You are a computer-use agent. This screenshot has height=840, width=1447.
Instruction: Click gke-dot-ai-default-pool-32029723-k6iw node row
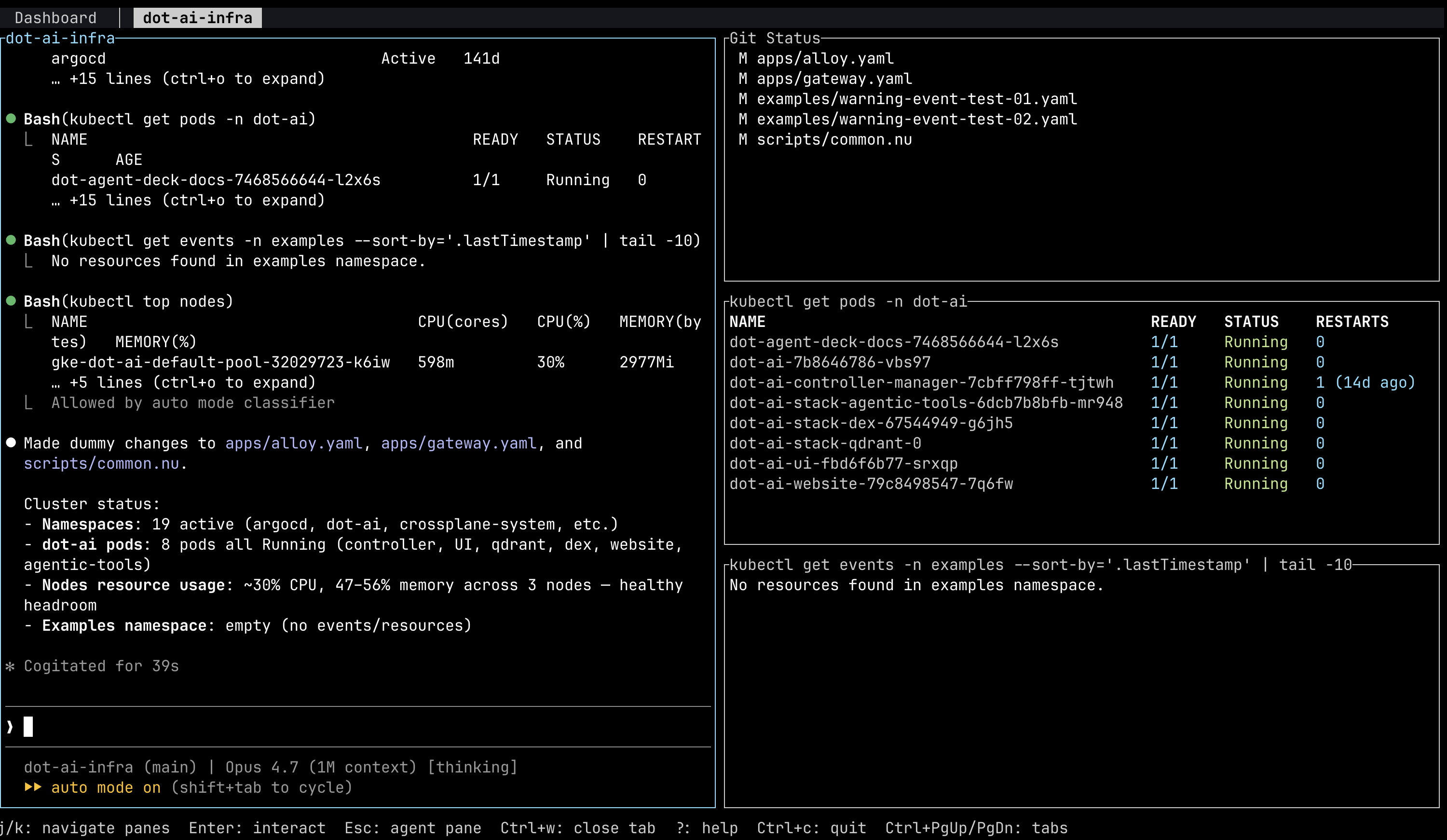pos(362,362)
